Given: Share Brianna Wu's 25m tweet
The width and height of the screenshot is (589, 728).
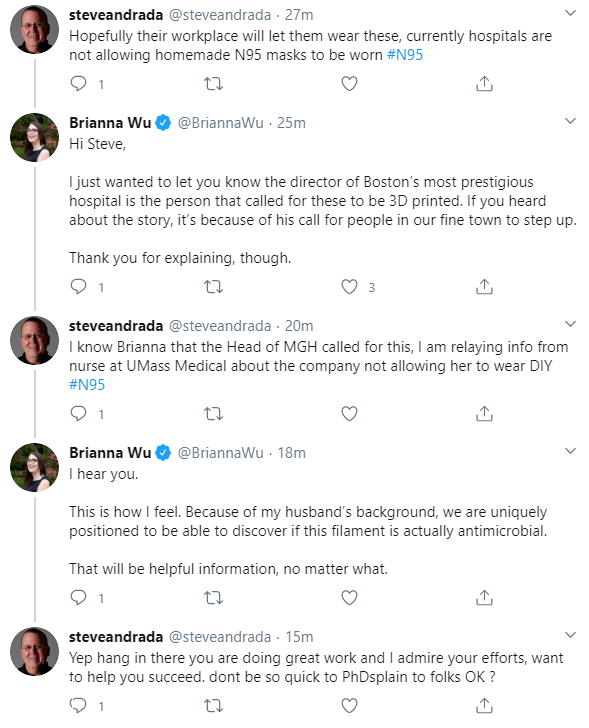Looking at the screenshot, I should click(x=484, y=287).
